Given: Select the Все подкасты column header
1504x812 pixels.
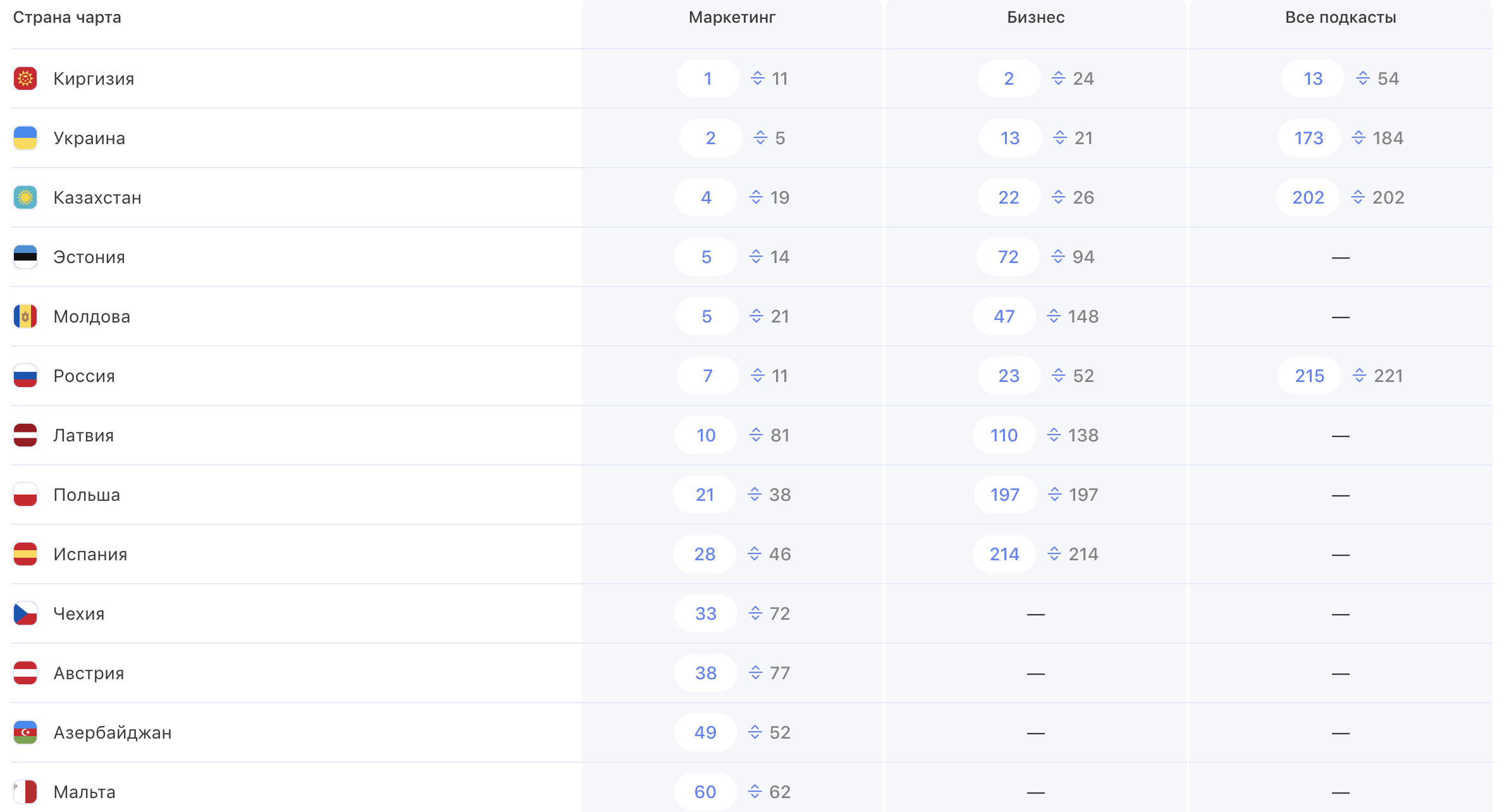Looking at the screenshot, I should [1340, 18].
